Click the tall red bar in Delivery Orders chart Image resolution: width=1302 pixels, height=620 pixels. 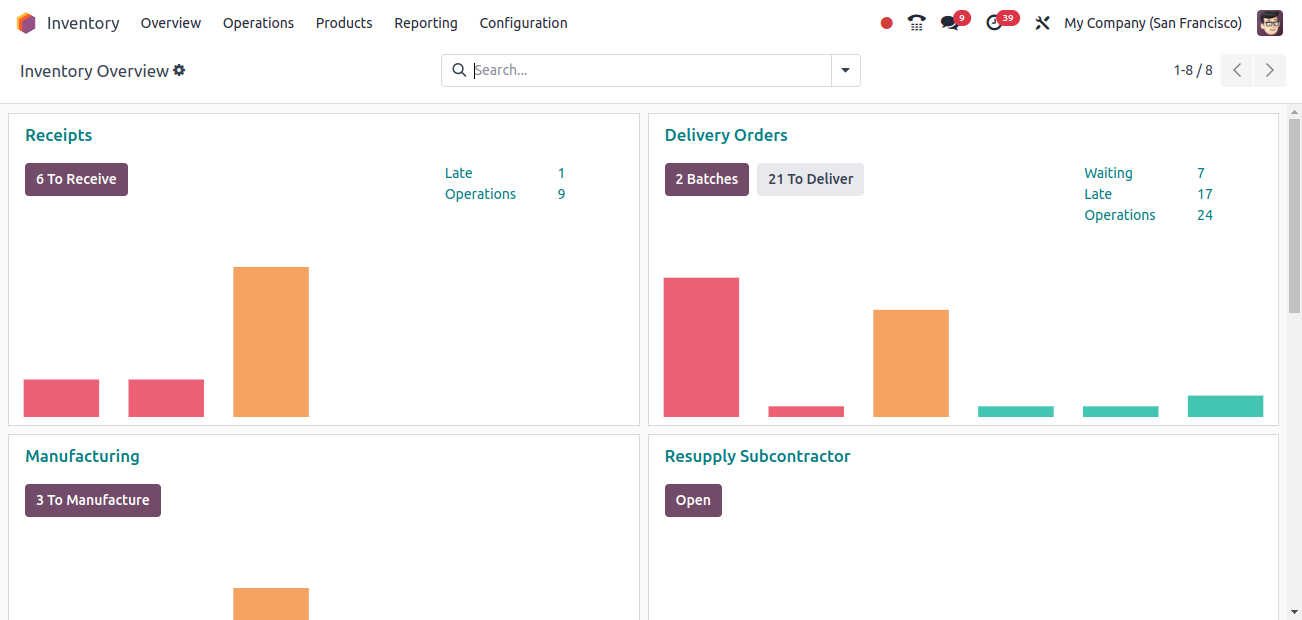[x=701, y=347]
